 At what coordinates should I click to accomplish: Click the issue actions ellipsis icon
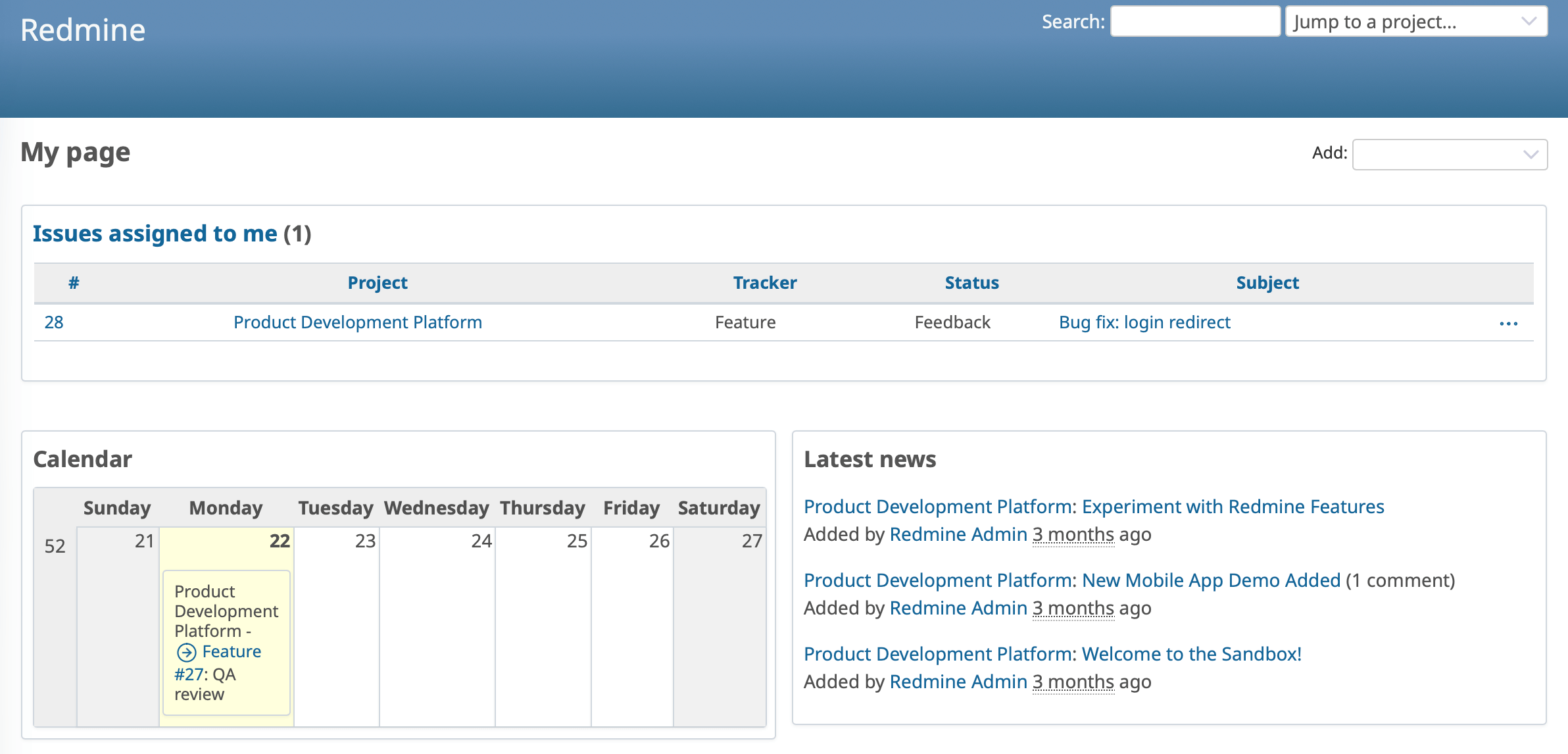[1508, 323]
